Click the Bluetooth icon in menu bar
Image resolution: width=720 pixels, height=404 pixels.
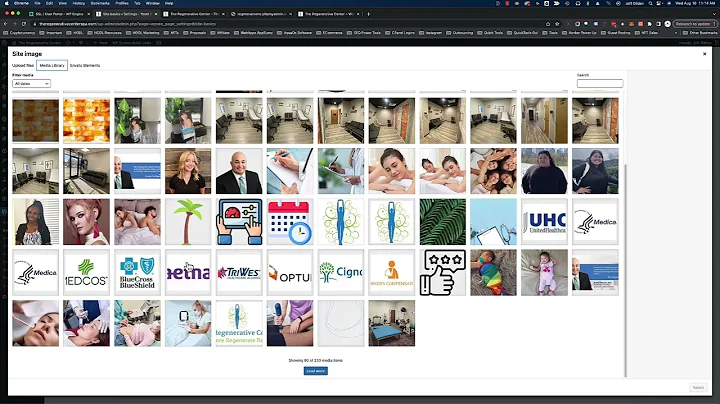588,3
